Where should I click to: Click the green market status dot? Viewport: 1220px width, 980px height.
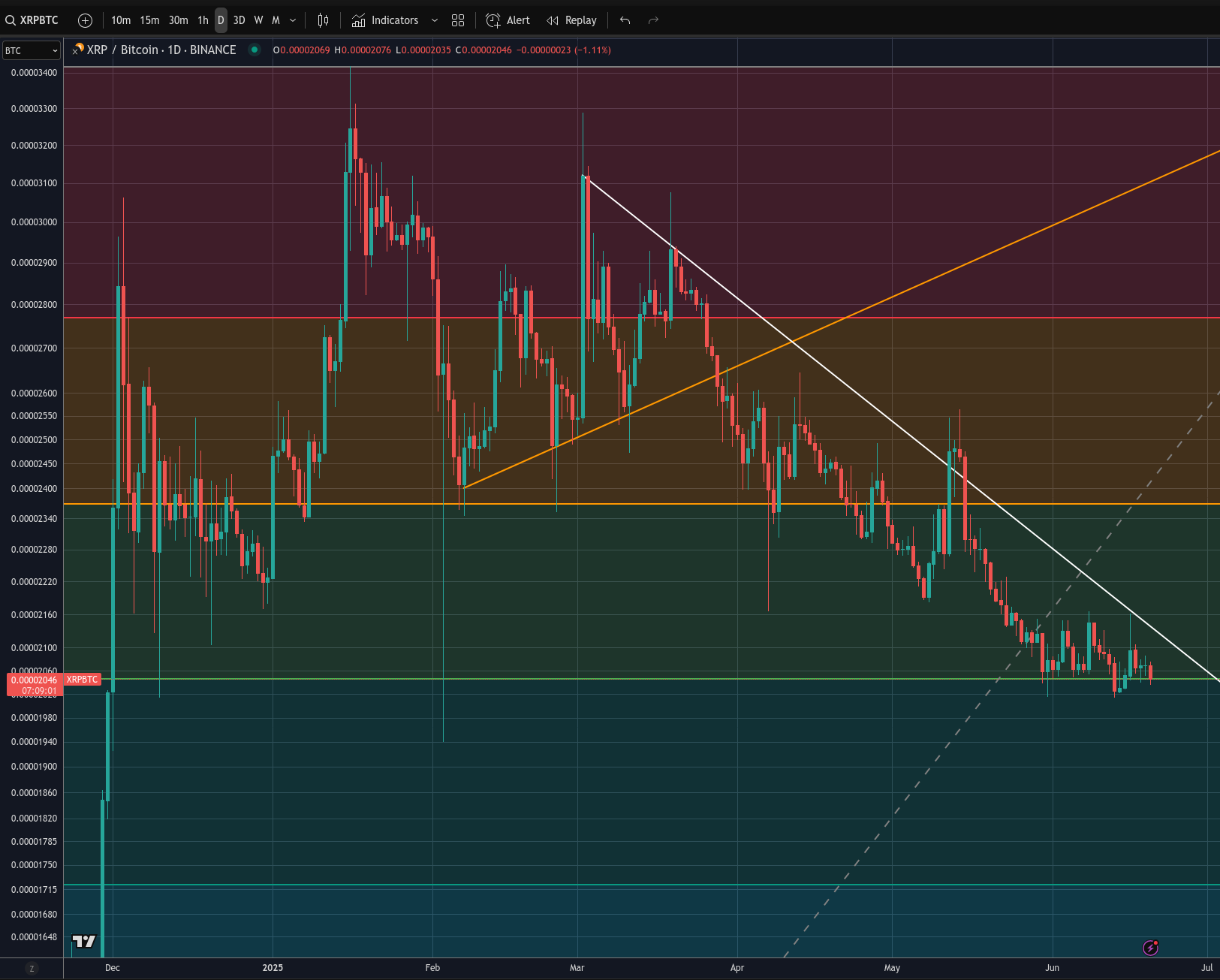[x=255, y=50]
